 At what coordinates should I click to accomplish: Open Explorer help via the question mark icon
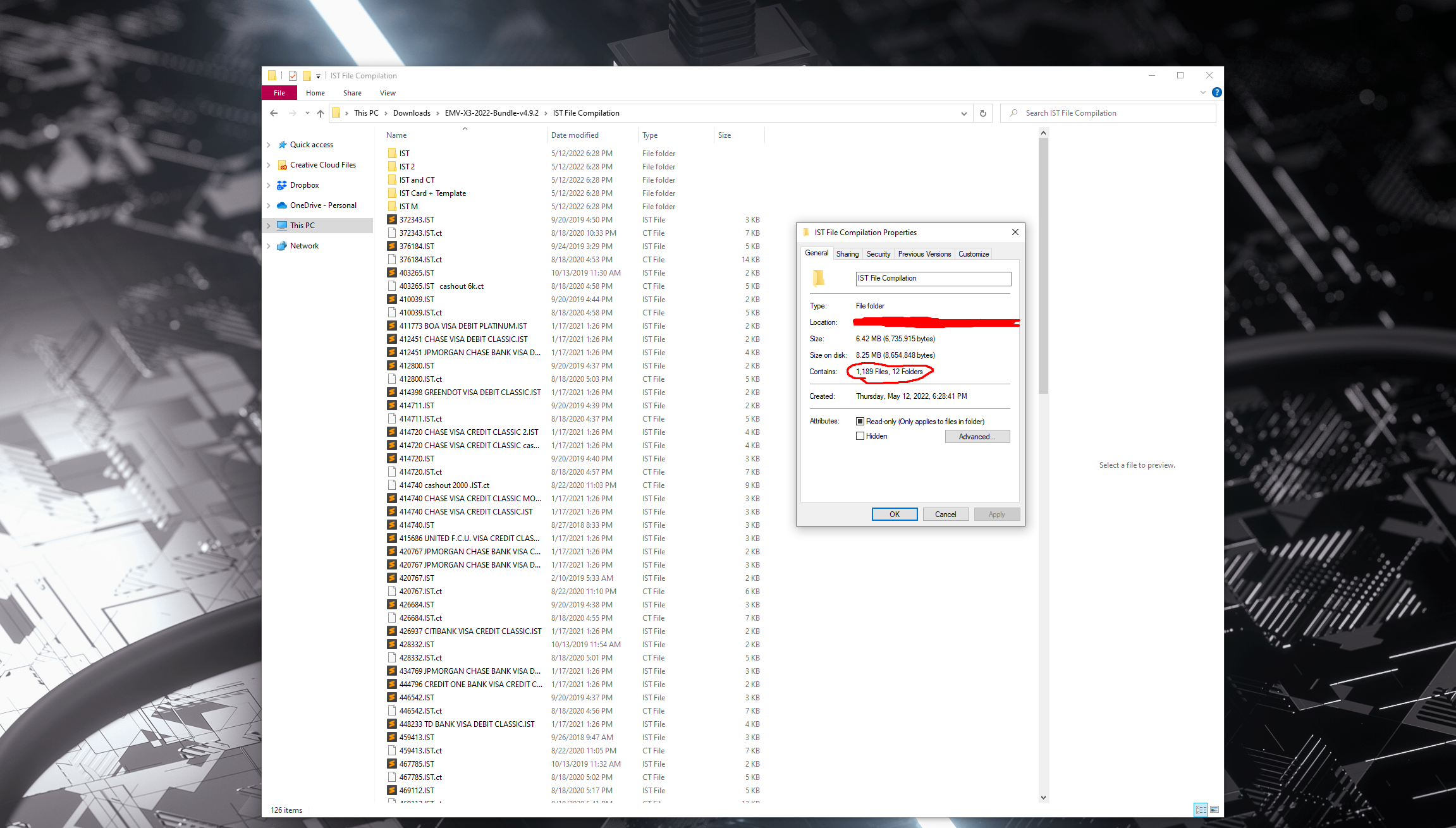point(1216,92)
